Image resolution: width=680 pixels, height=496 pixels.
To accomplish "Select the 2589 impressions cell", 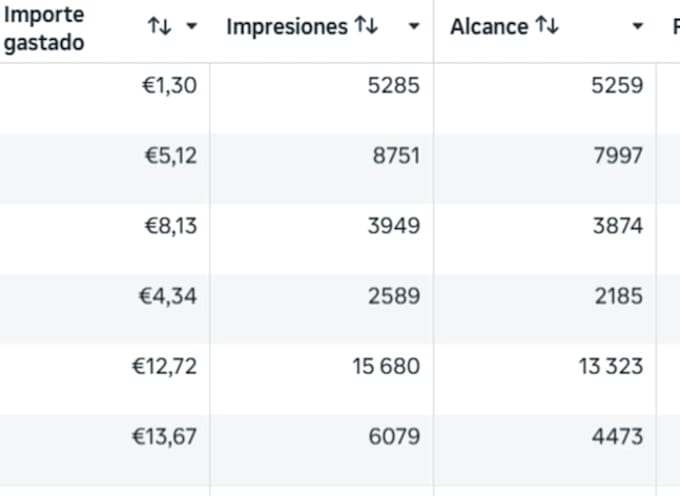I will click(x=394, y=297).
